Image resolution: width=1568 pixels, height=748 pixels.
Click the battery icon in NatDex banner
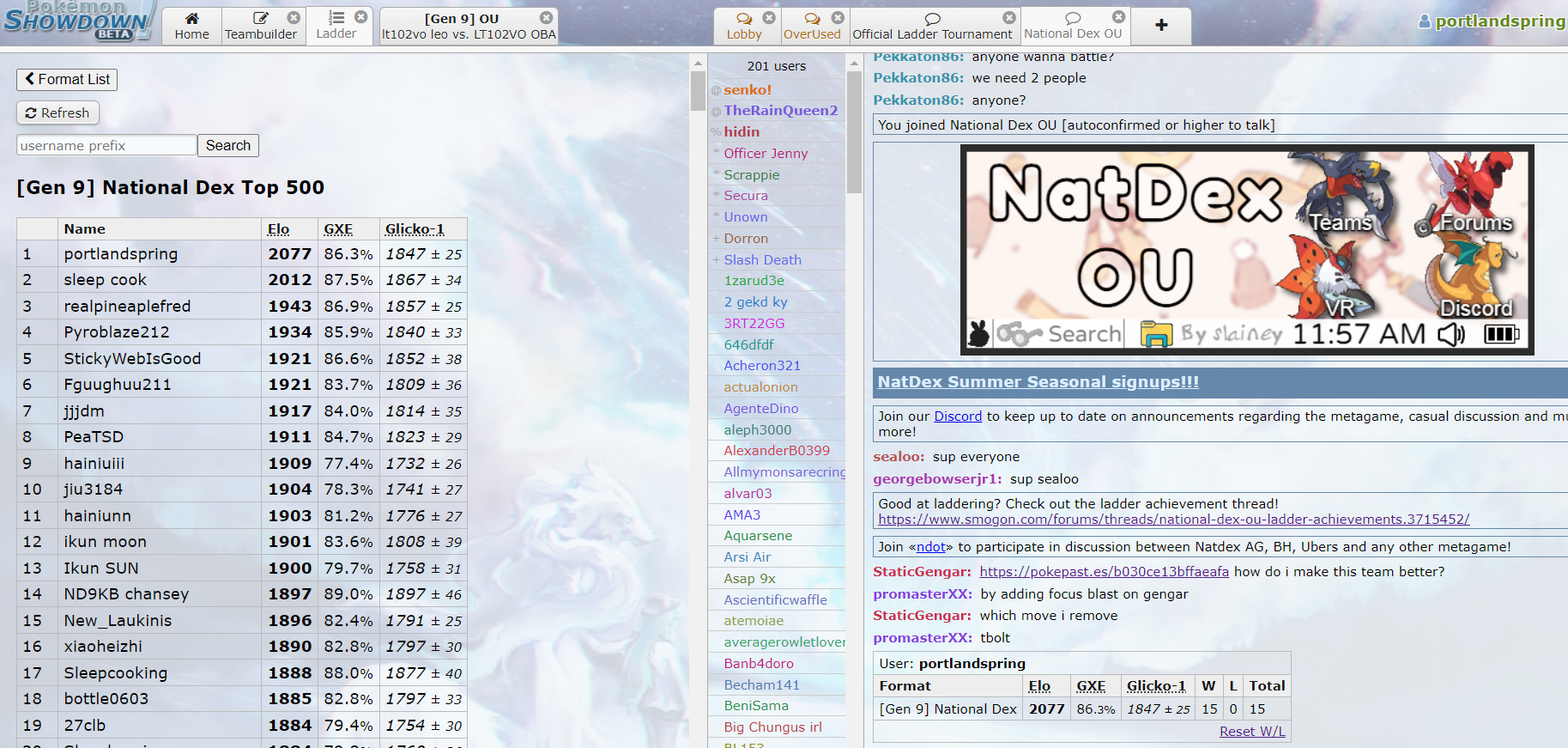pos(1502,333)
